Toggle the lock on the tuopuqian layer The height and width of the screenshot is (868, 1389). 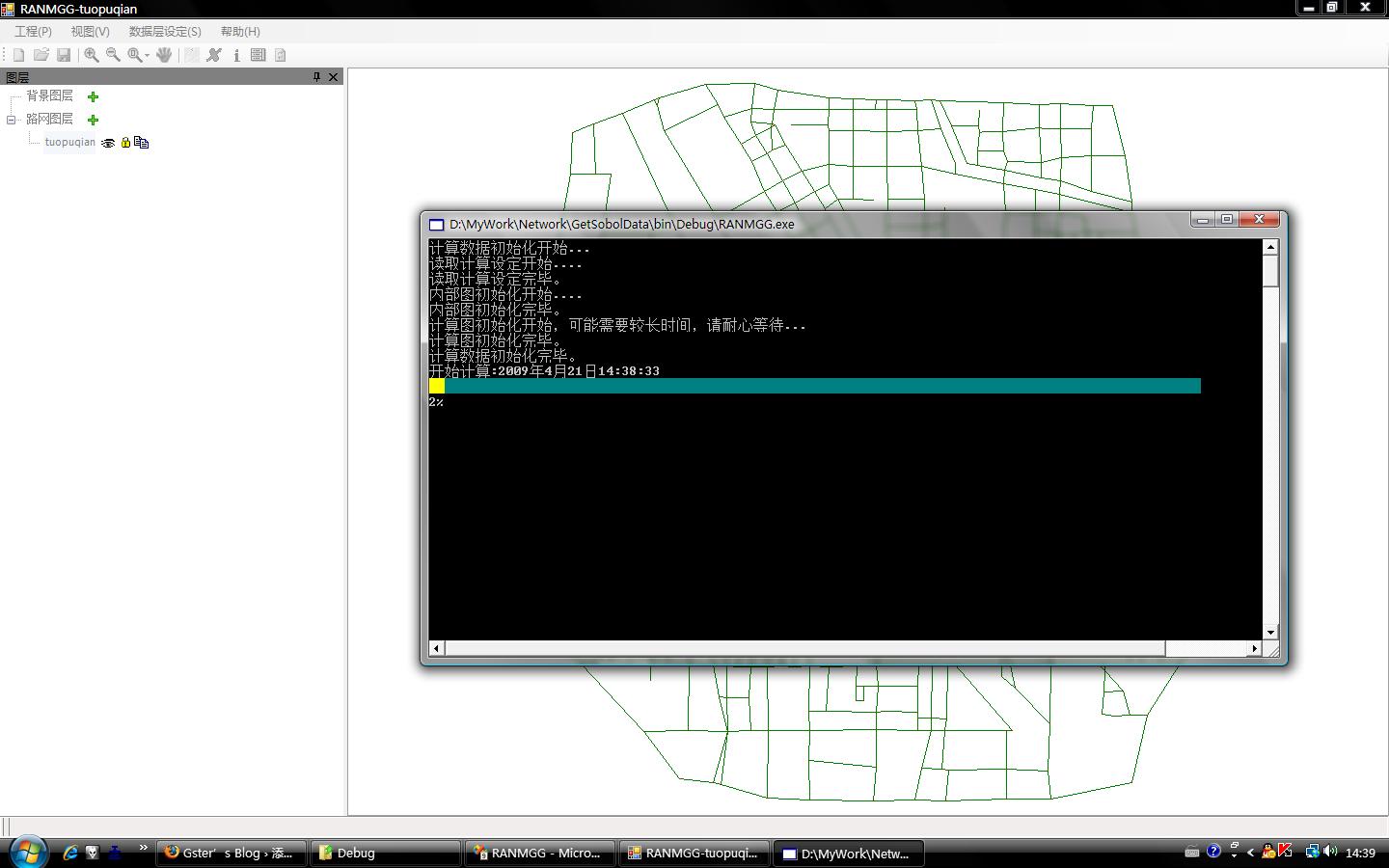click(x=125, y=142)
